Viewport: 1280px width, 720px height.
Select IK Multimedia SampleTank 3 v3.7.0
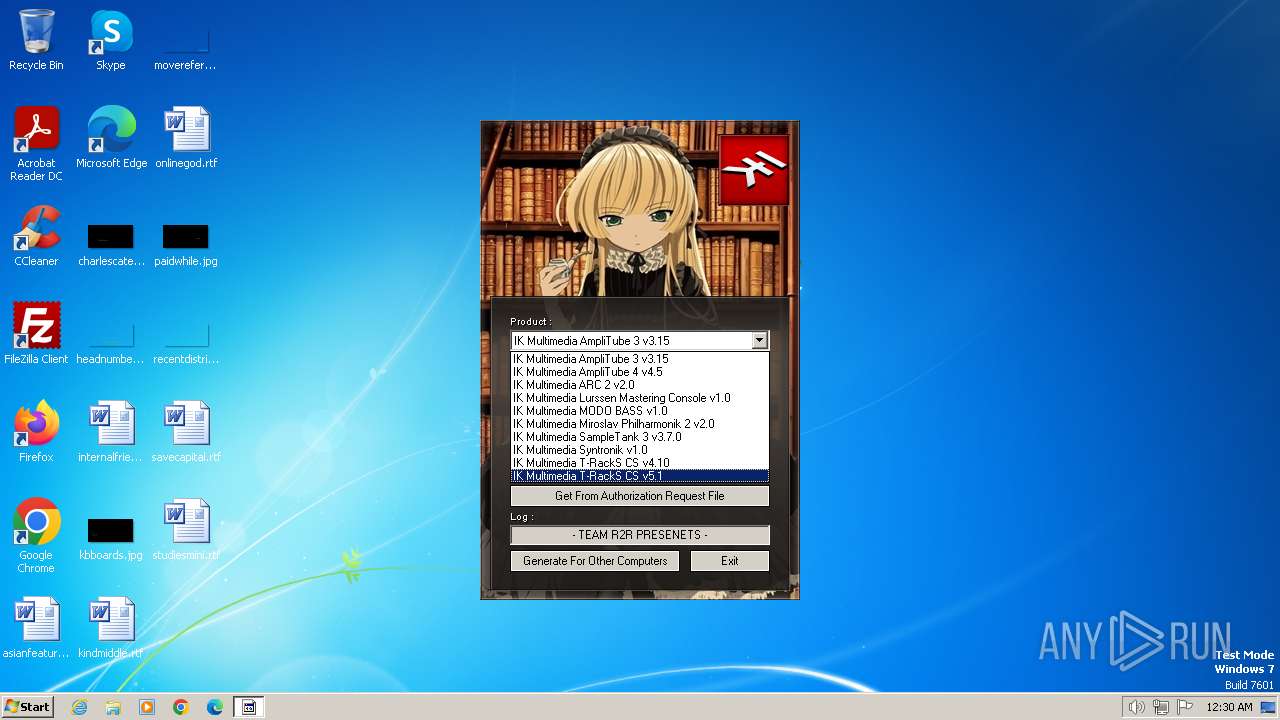(640, 437)
